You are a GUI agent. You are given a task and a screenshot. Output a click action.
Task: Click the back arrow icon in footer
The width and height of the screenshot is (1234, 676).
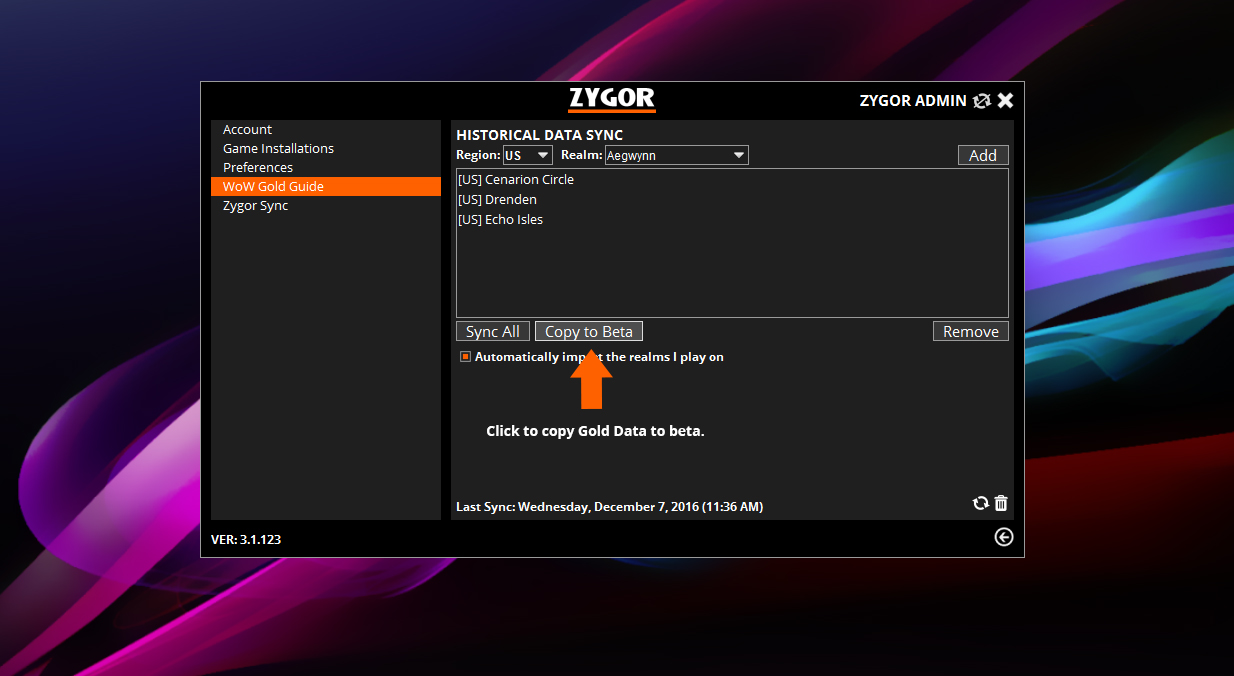coord(1004,537)
